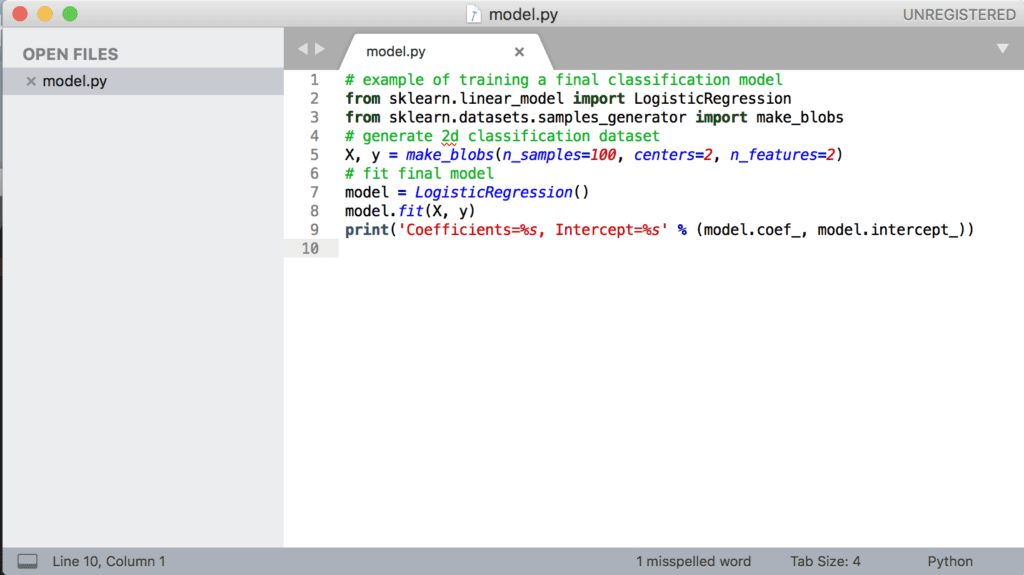Click the yellow minimize window button
This screenshot has height=575, width=1024.
tap(44, 14)
